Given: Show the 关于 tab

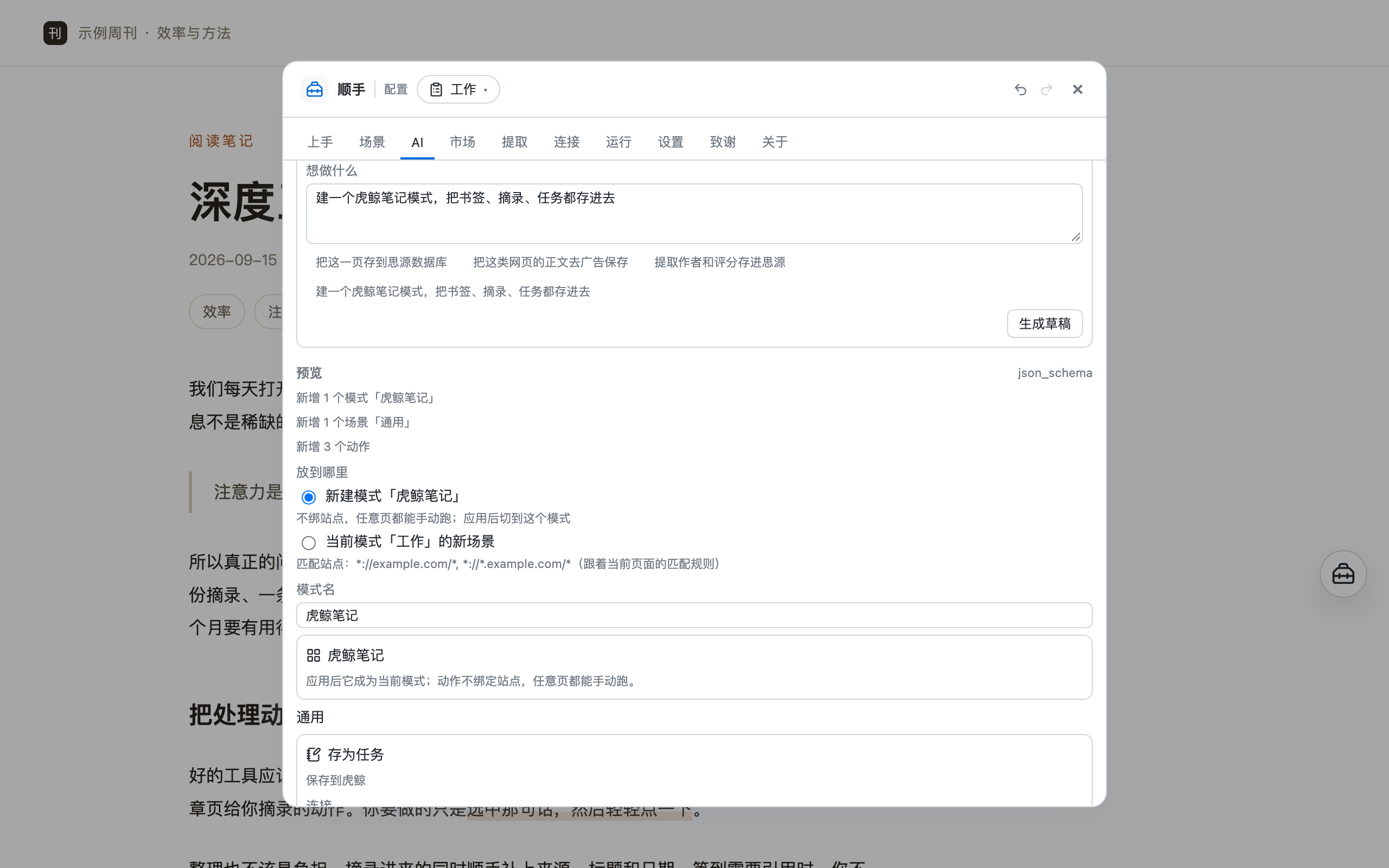Looking at the screenshot, I should [x=775, y=142].
